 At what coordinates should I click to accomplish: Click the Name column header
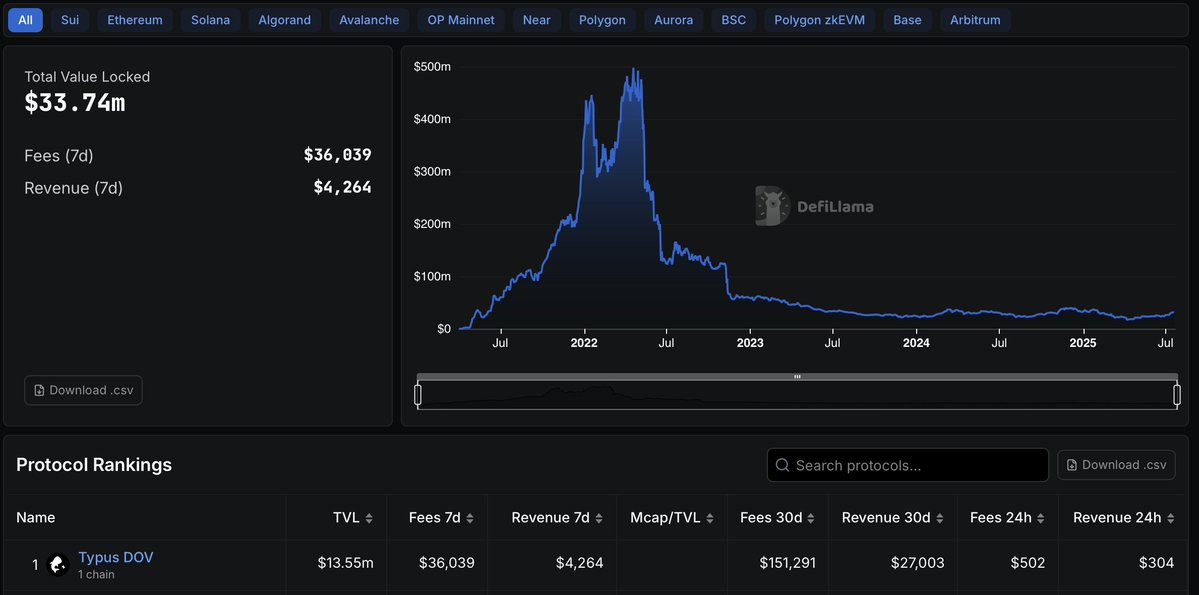36,518
